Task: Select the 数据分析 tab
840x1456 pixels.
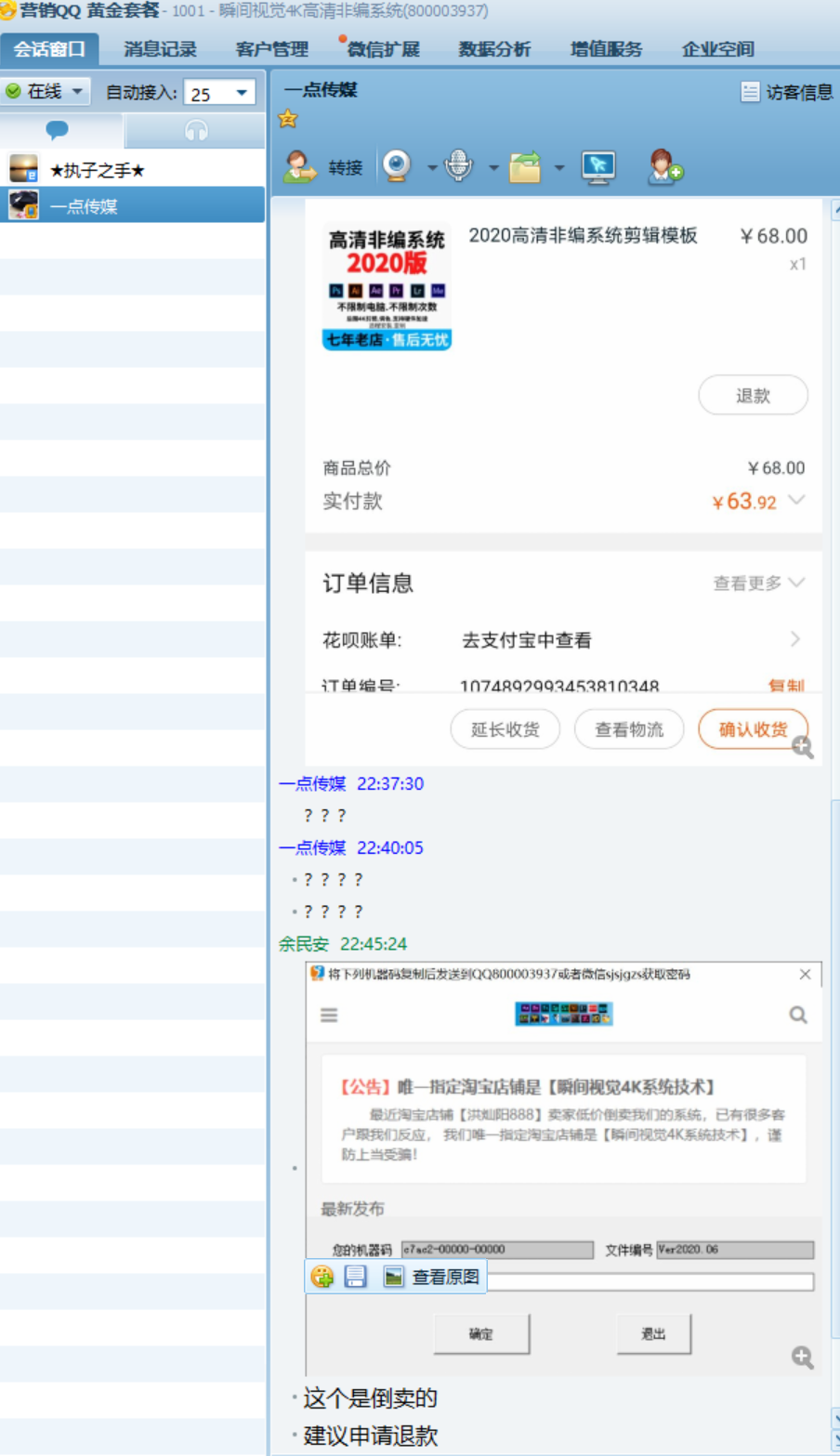Action: [x=494, y=49]
